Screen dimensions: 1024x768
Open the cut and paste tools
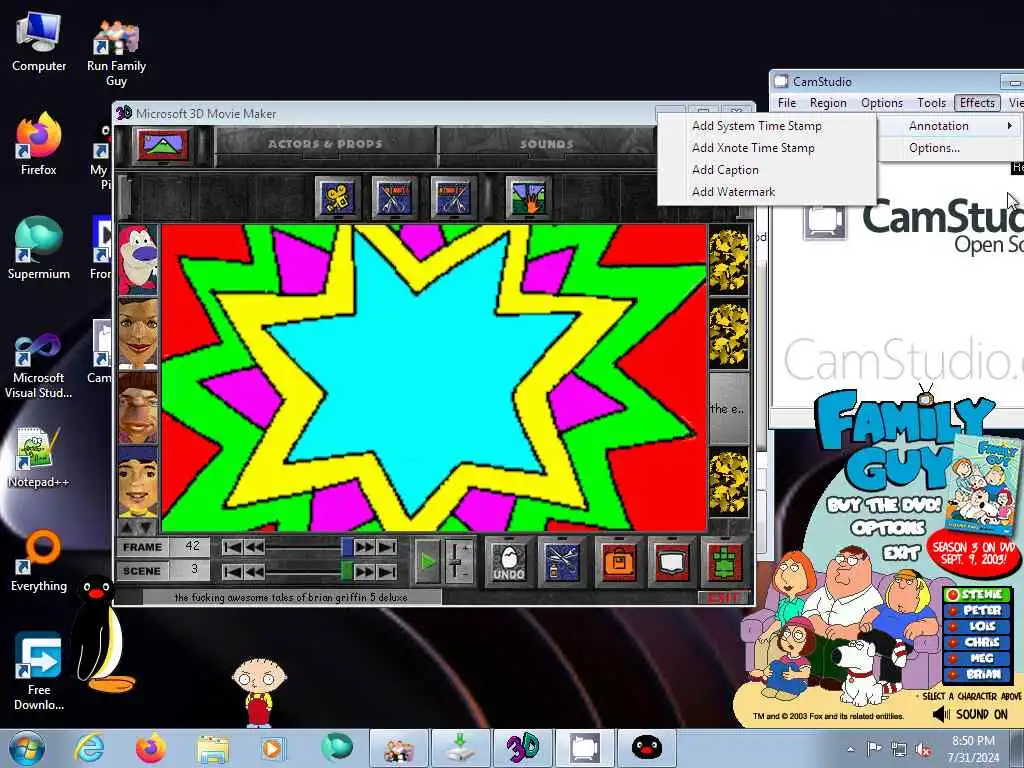click(x=562, y=562)
